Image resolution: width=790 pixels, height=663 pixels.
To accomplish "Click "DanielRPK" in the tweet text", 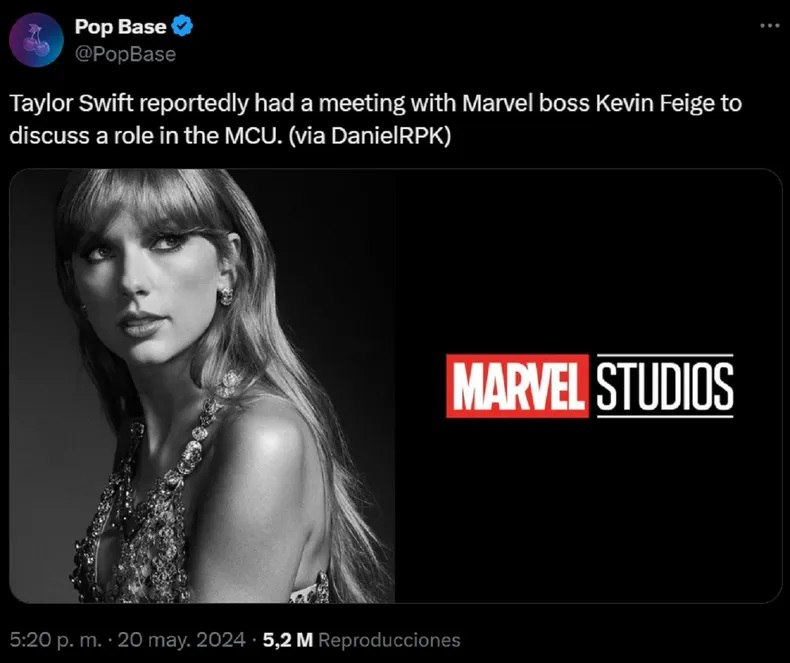I will click(x=392, y=135).
